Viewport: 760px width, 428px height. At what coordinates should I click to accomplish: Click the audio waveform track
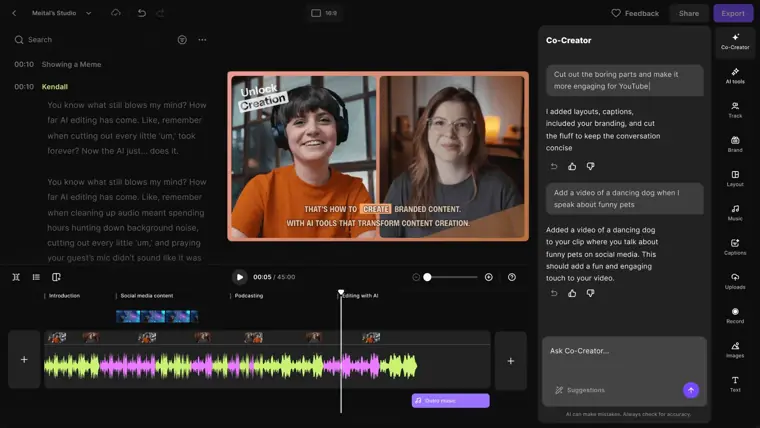point(231,366)
